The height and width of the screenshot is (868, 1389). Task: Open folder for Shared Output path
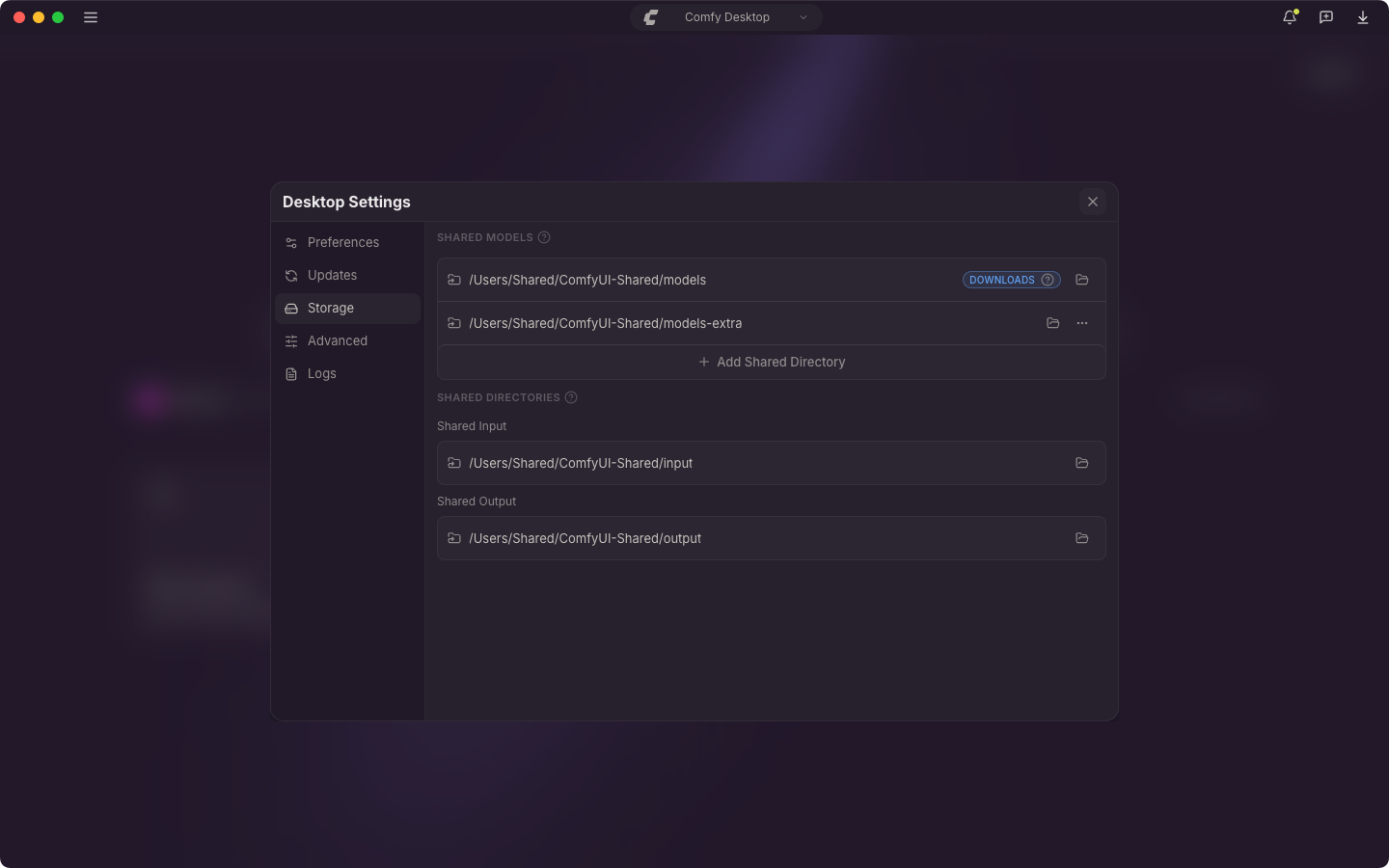coord(1082,538)
